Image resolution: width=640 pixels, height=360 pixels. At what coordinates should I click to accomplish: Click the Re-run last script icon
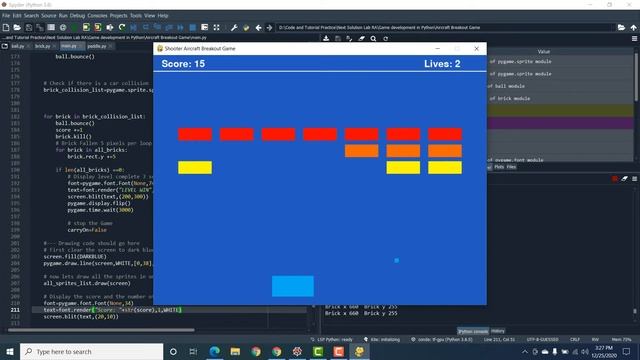coord(122,27)
